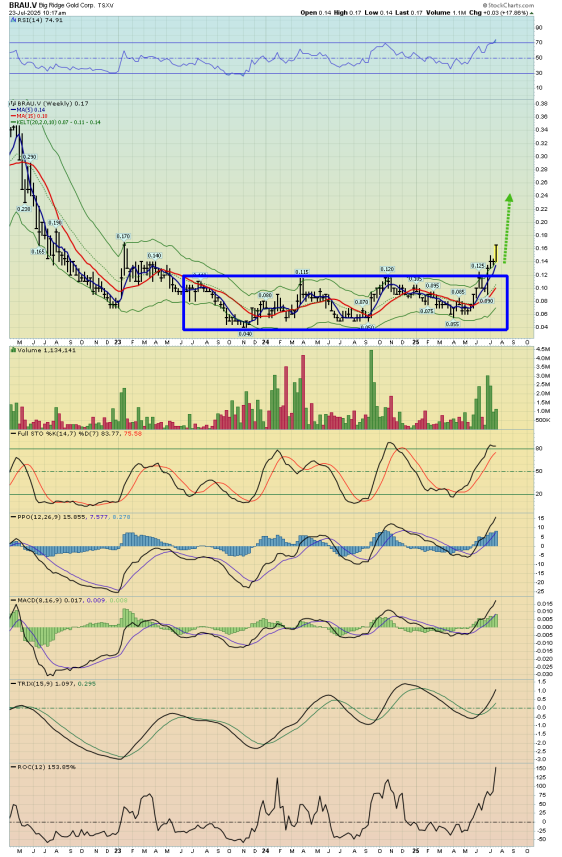Click the 0.040 bottom price annotation
This screenshot has width=562, height=857.
point(245,333)
